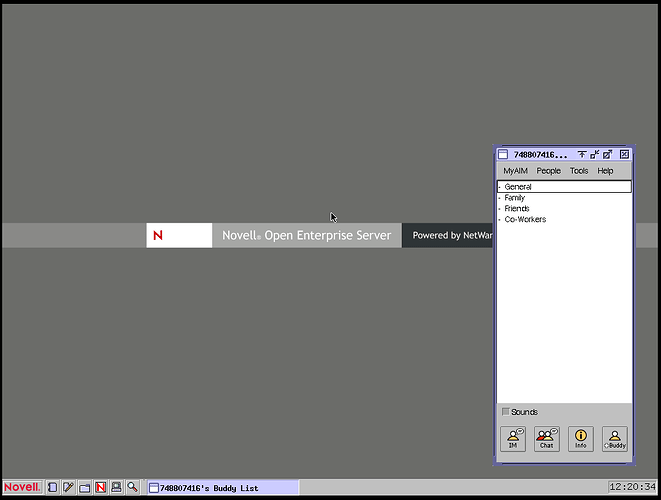This screenshot has height=500, width=661.
Task: Open the pencil editor icon on taskbar
Action: tap(68, 487)
